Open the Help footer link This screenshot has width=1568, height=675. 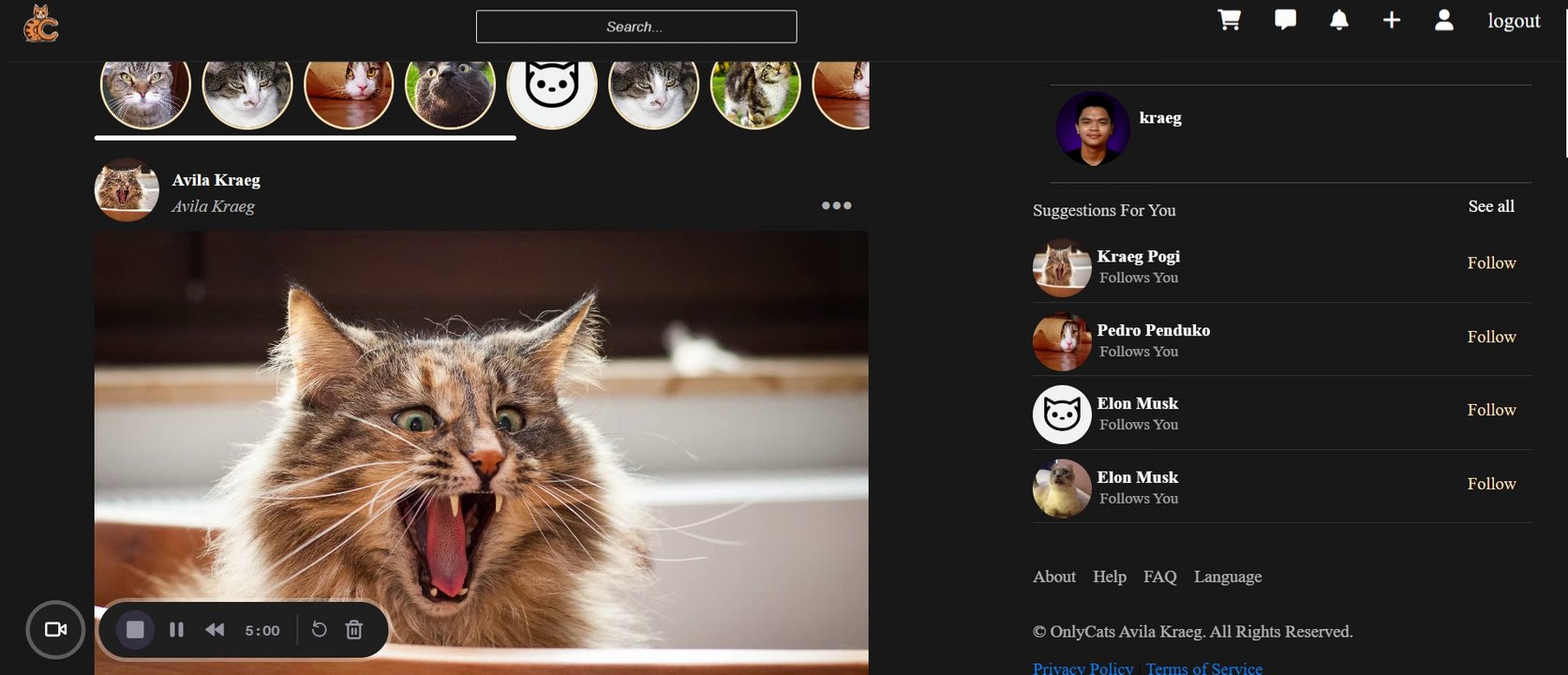coord(1110,577)
